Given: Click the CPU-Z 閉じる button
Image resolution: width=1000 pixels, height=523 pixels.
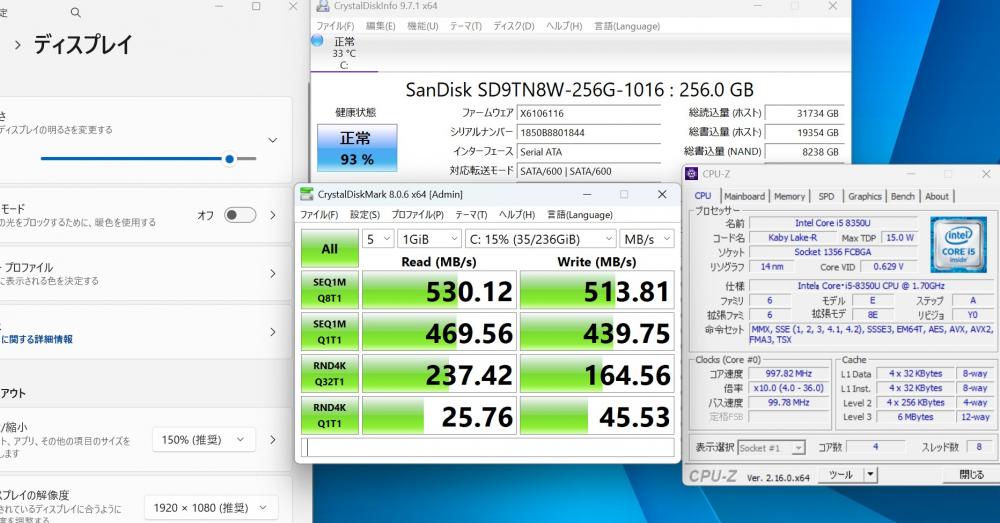Looking at the screenshot, I should pyautogui.click(x=971, y=475).
